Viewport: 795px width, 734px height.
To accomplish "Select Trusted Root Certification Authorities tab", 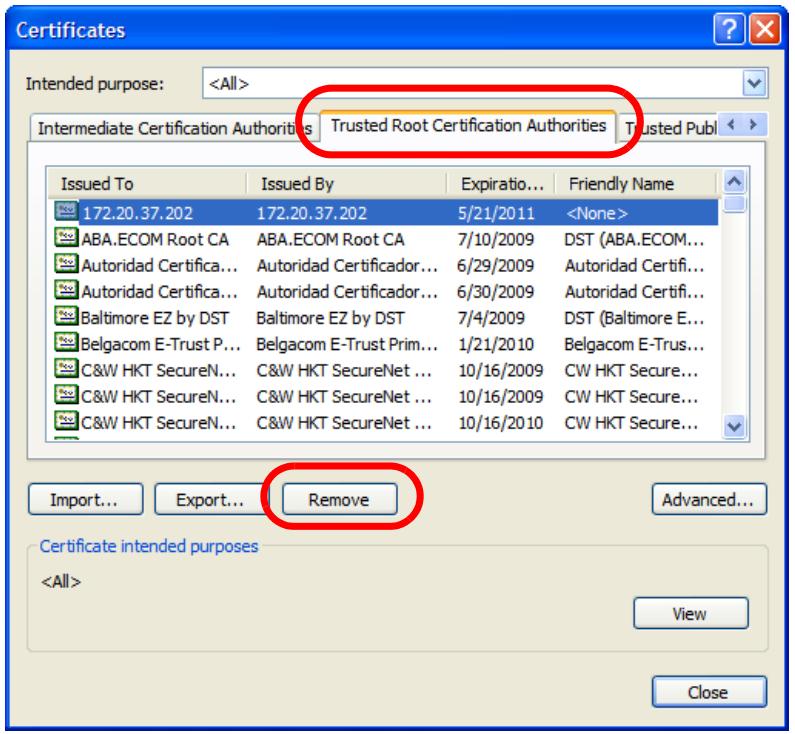I will point(468,125).
